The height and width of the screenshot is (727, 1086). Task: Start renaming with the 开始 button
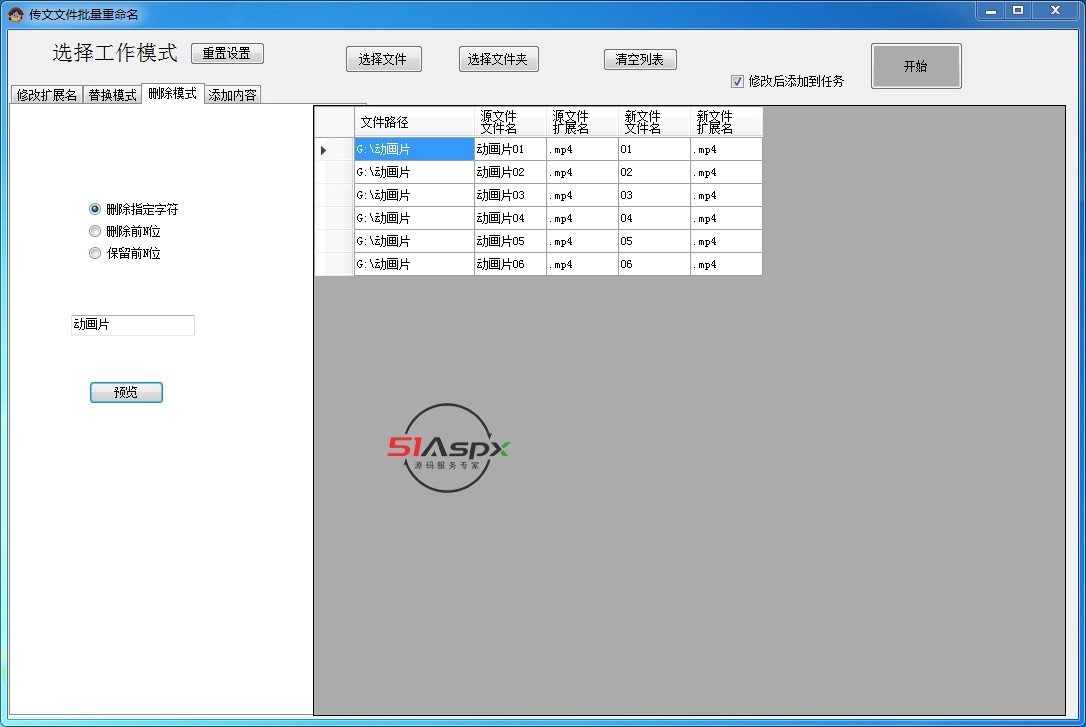[x=916, y=66]
